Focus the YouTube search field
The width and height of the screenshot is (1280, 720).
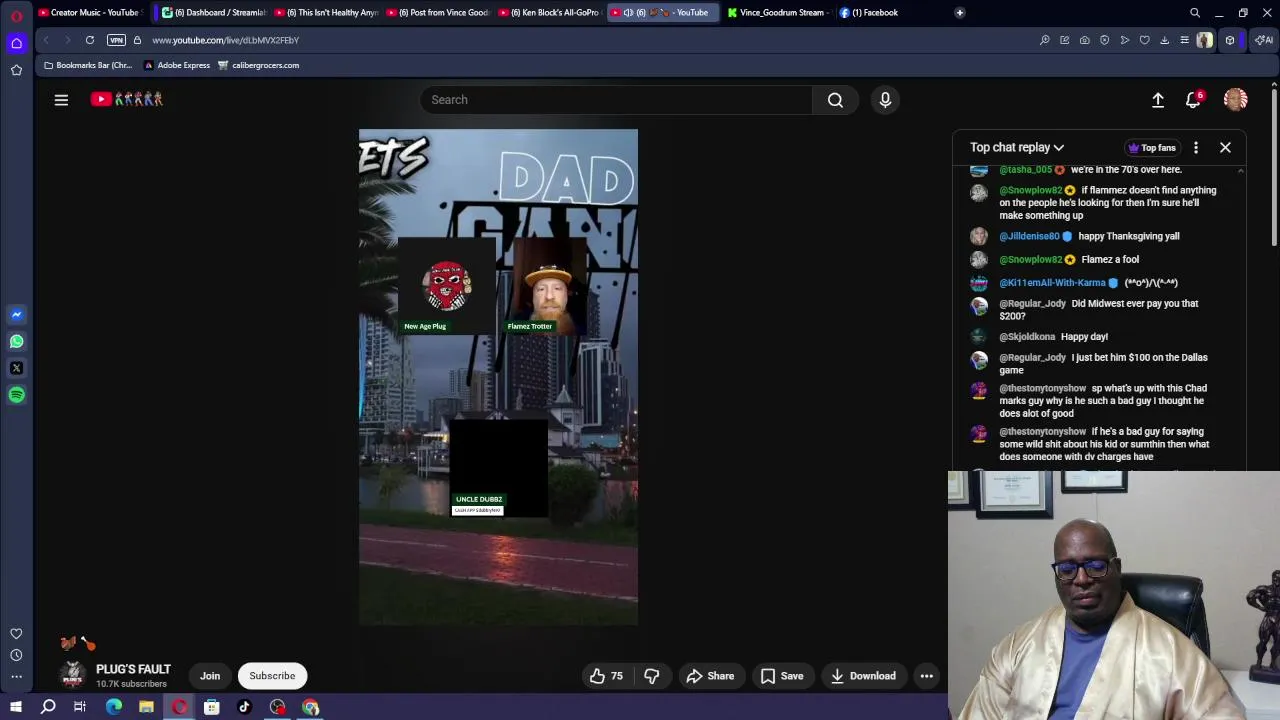pyautogui.click(x=616, y=100)
